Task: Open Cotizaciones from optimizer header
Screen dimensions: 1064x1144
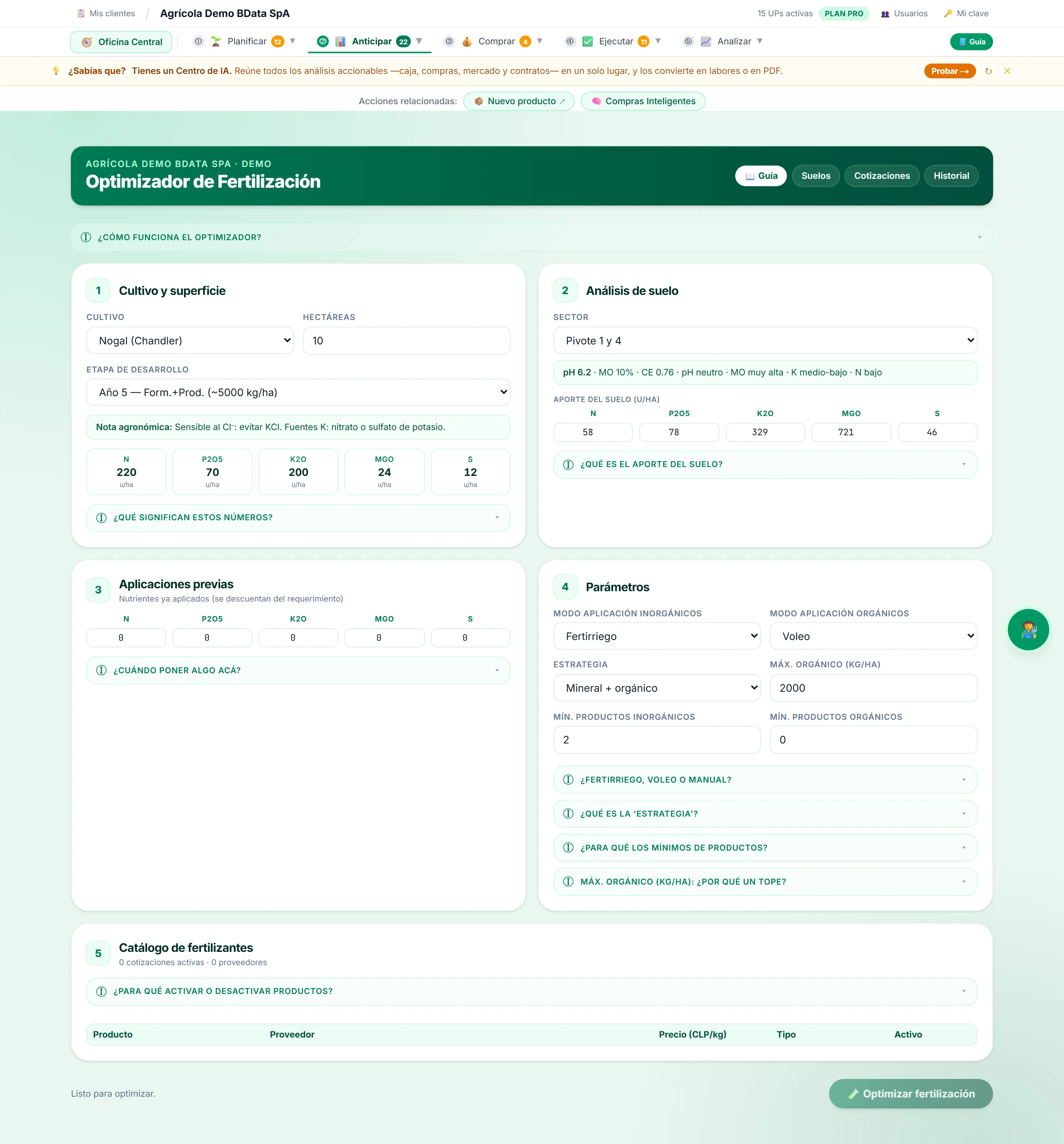Action: tap(881, 176)
